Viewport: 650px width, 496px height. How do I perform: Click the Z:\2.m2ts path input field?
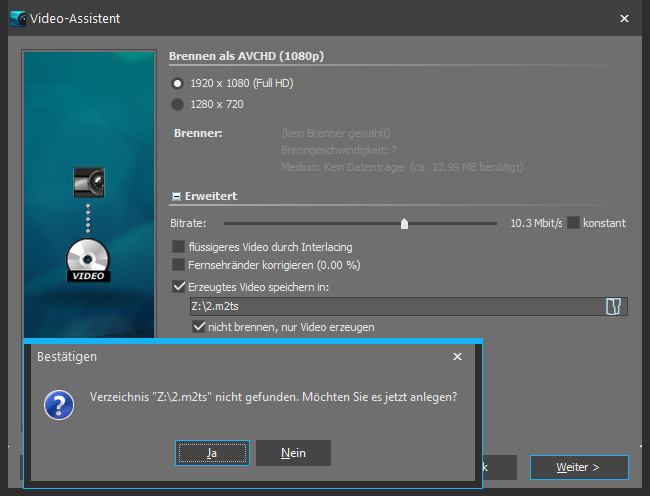pyautogui.click(x=395, y=307)
